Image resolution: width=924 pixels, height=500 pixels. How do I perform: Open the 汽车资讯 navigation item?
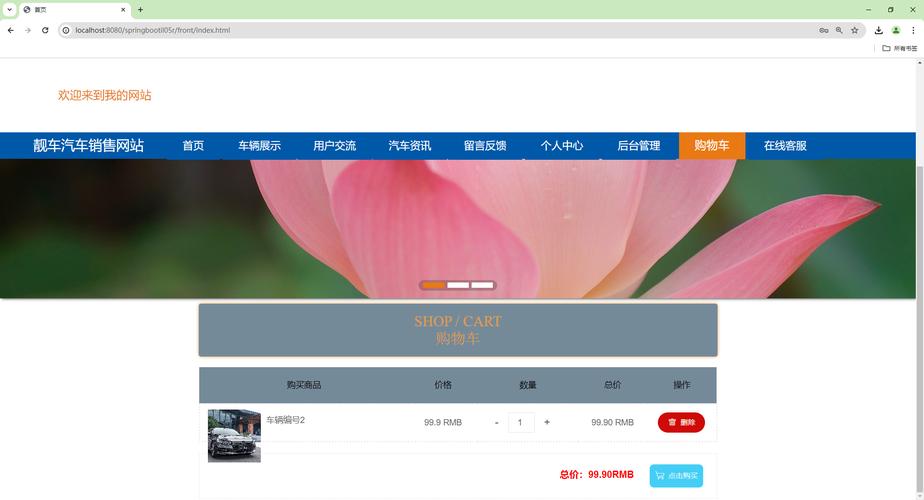click(410, 146)
